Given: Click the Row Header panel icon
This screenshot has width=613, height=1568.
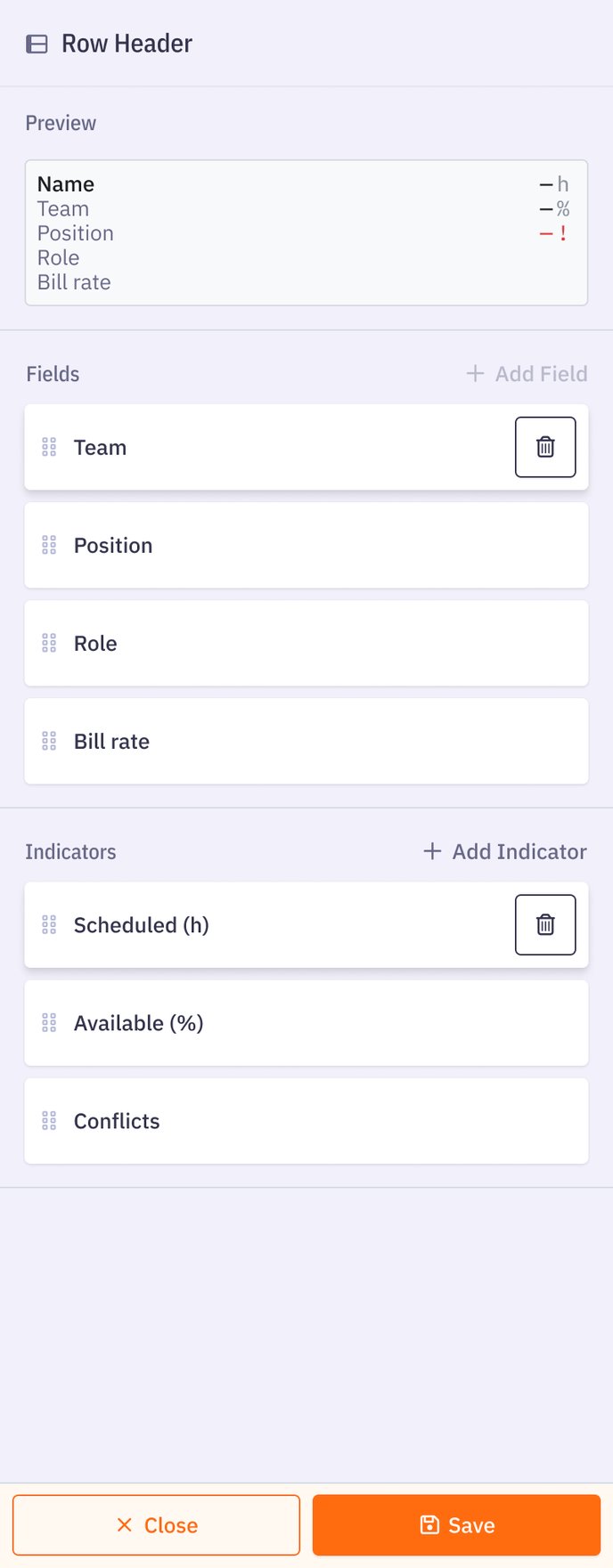Looking at the screenshot, I should [x=37, y=44].
